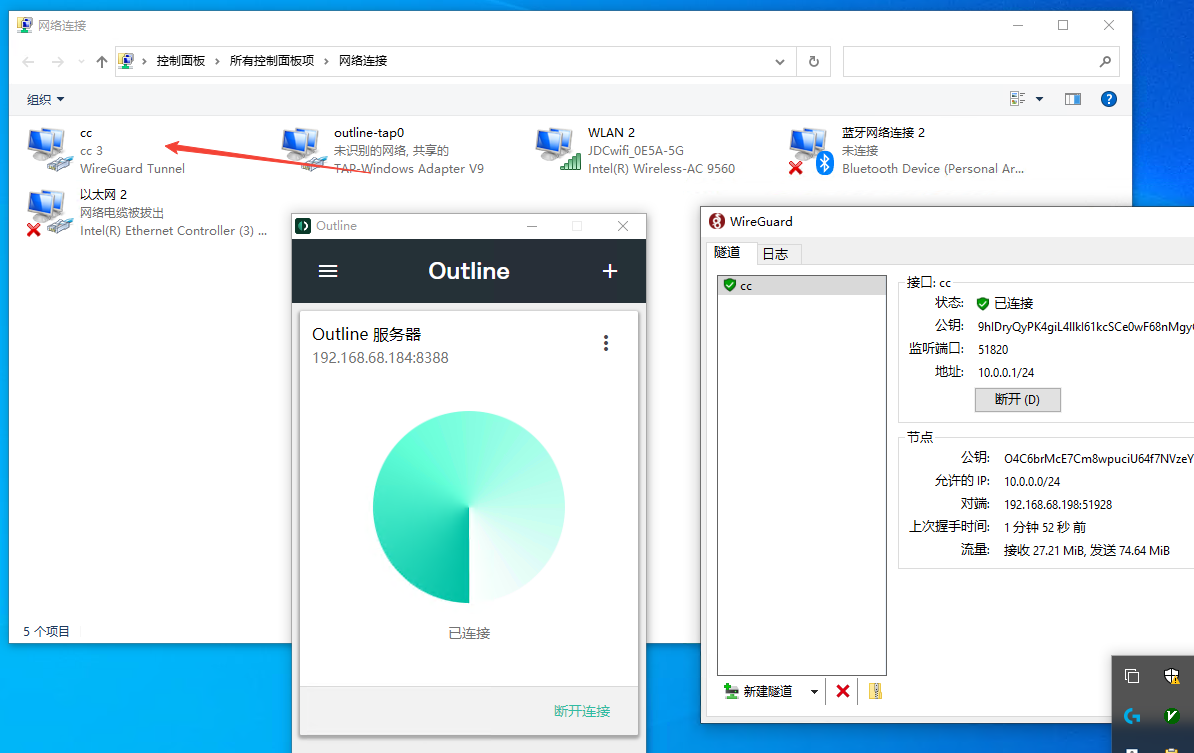
Task: Click address value 10.0.0.1/24
Action: coord(1006,372)
